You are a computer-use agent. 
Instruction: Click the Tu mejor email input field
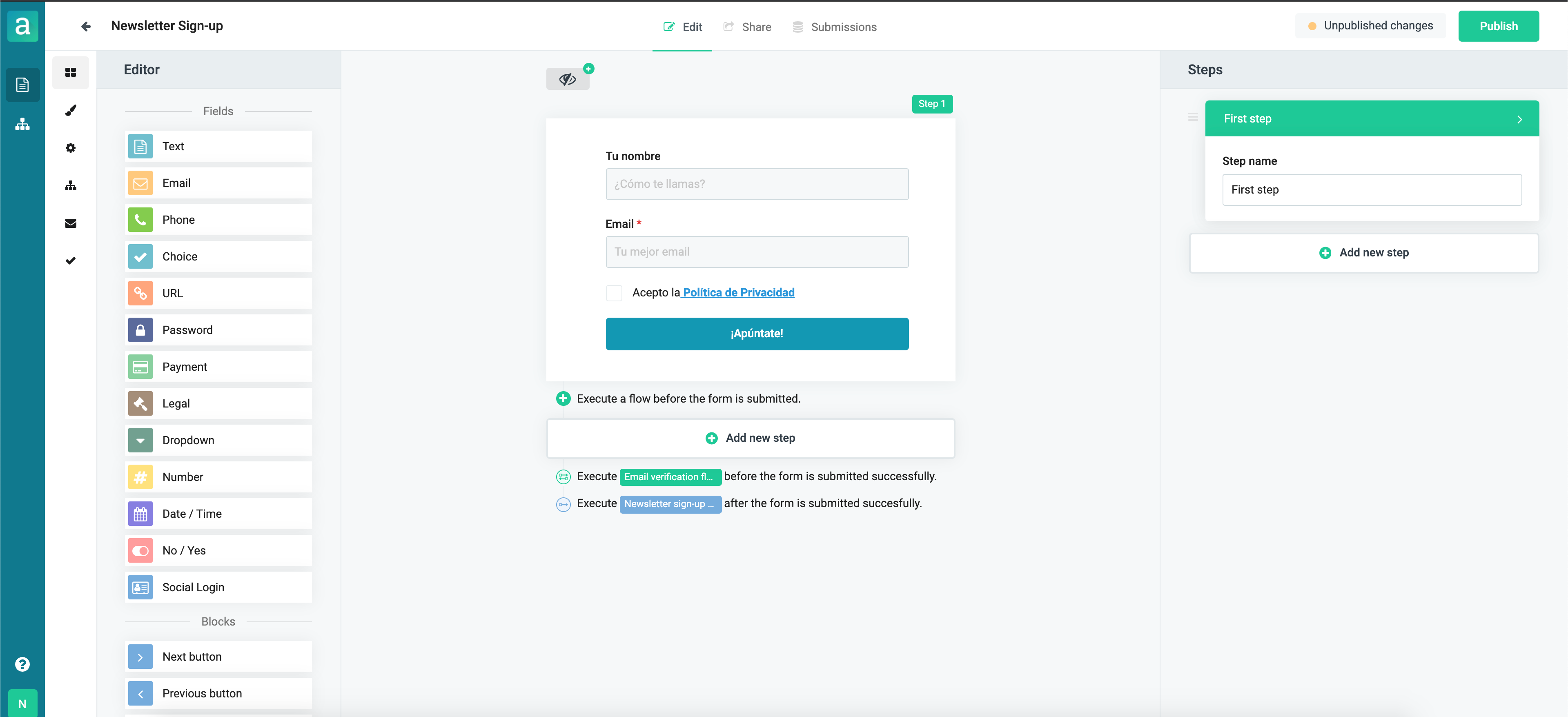757,252
